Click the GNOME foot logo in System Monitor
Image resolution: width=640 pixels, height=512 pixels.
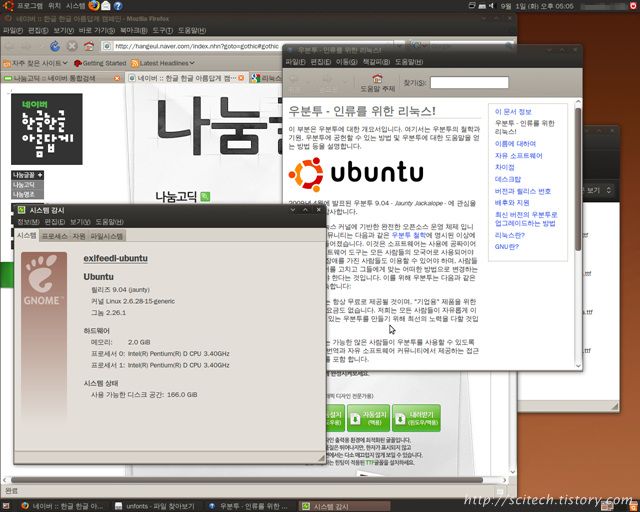tap(44, 280)
